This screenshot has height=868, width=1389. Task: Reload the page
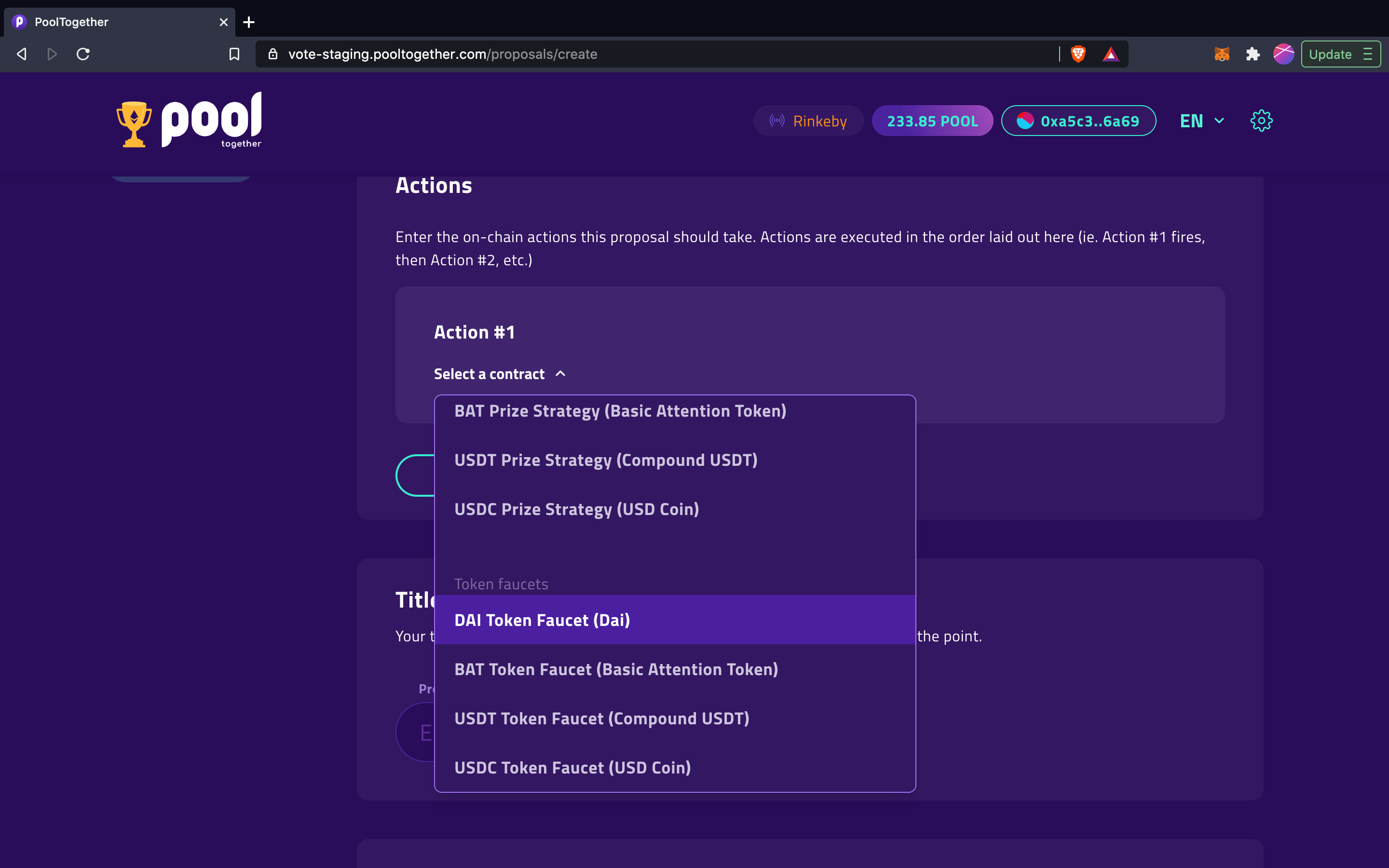coord(83,54)
